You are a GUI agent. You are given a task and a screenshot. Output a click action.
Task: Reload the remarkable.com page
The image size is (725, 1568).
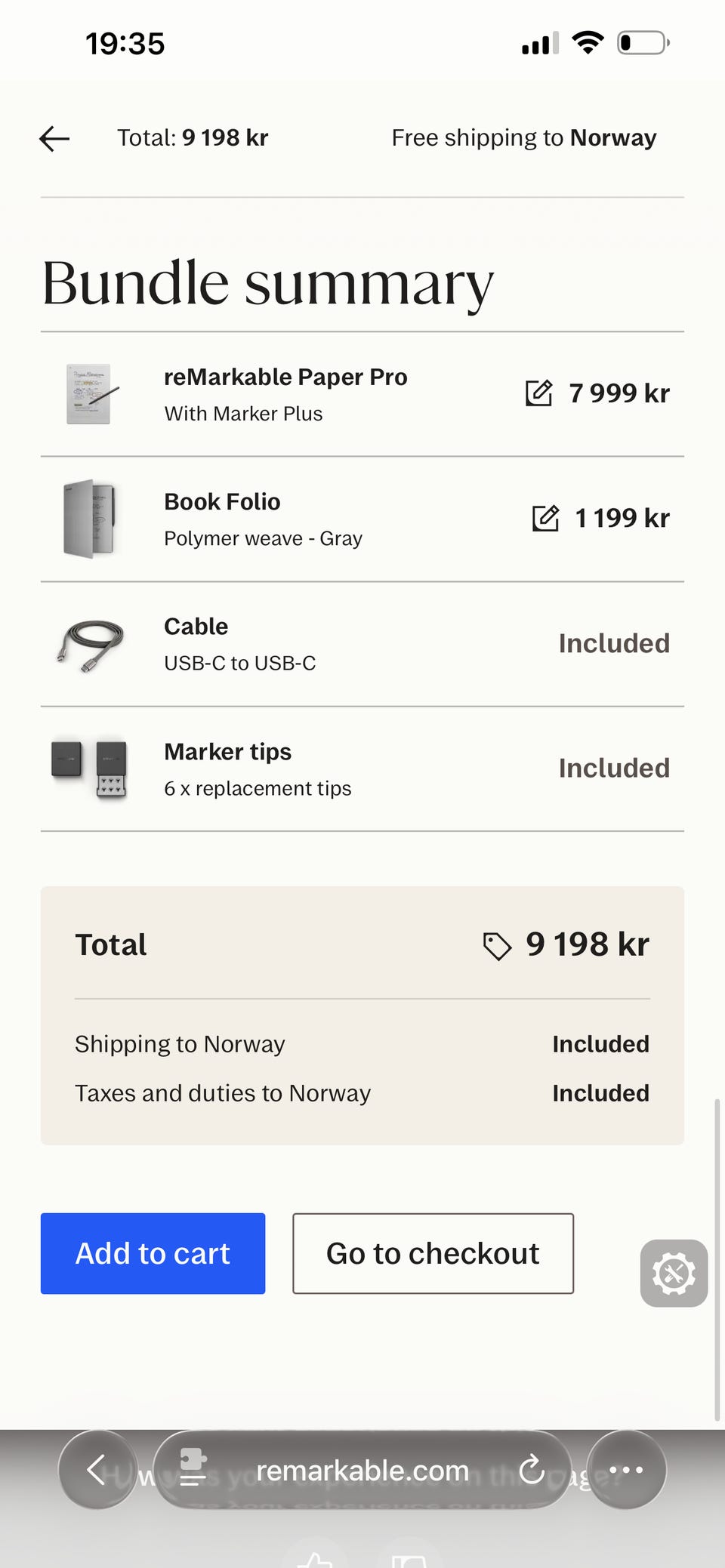532,1469
